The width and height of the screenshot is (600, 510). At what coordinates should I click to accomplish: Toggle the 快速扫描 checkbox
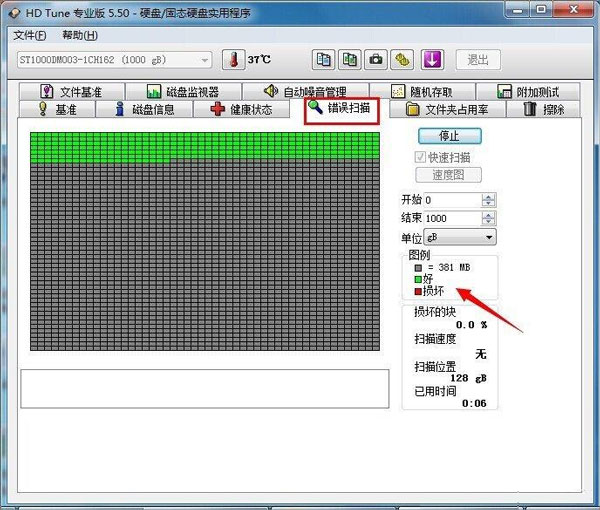(x=420, y=157)
